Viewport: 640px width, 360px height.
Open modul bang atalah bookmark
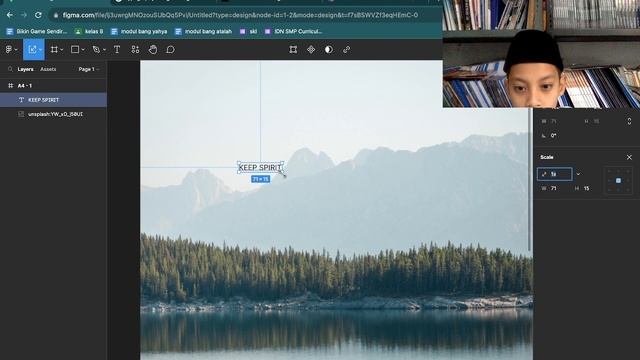203,31
